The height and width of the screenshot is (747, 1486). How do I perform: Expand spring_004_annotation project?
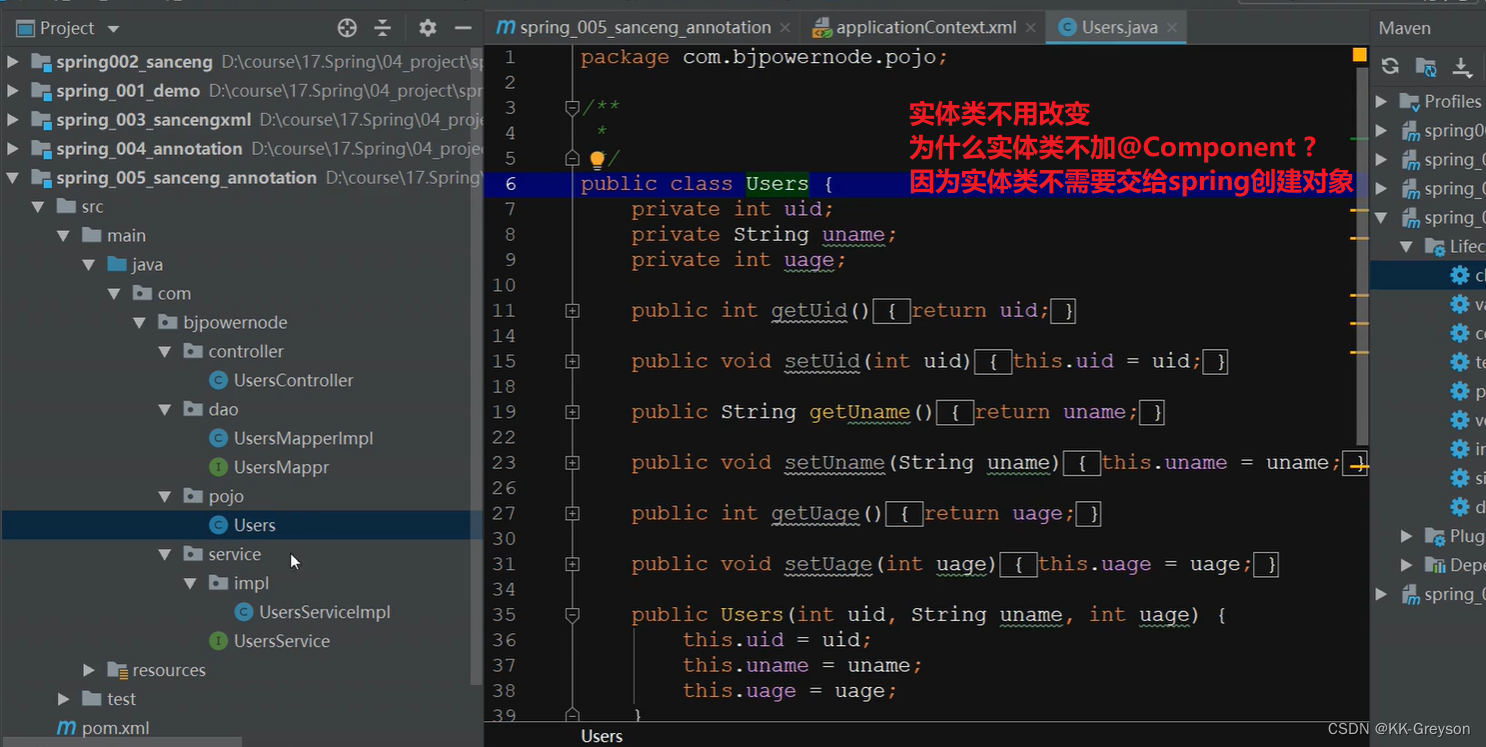click(x=13, y=149)
